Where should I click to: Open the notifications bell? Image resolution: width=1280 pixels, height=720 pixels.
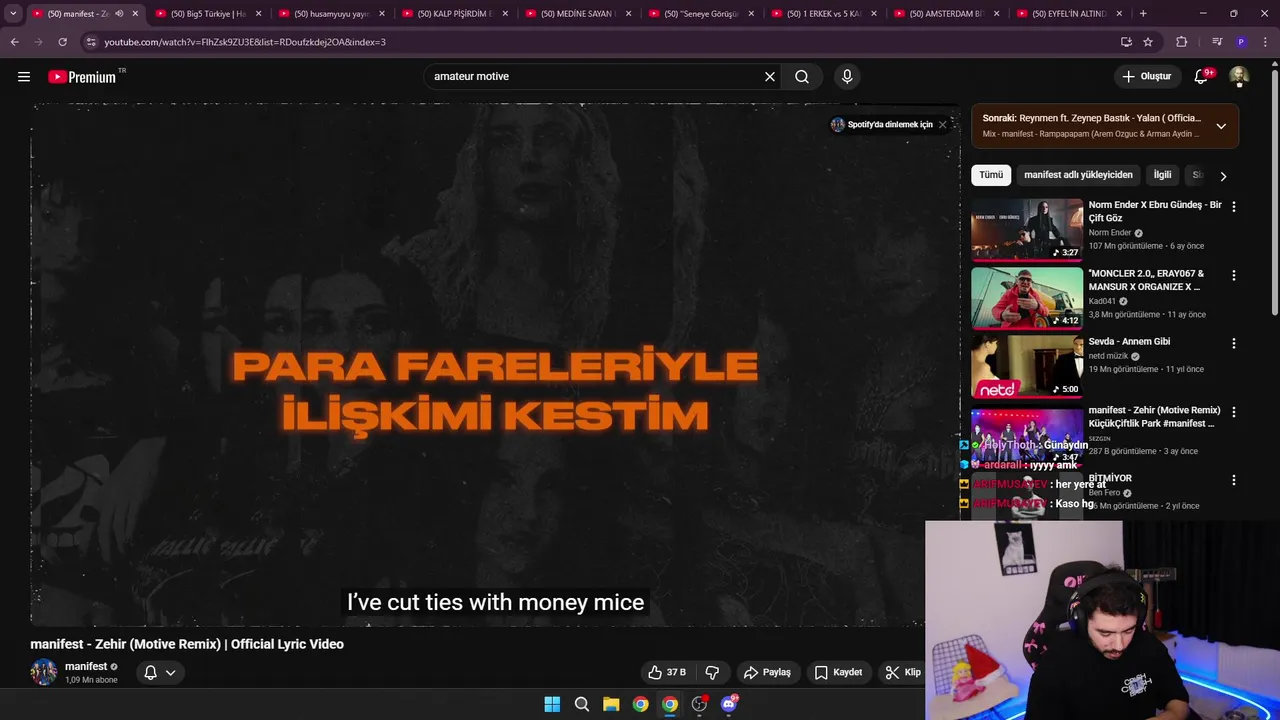[x=1201, y=76]
